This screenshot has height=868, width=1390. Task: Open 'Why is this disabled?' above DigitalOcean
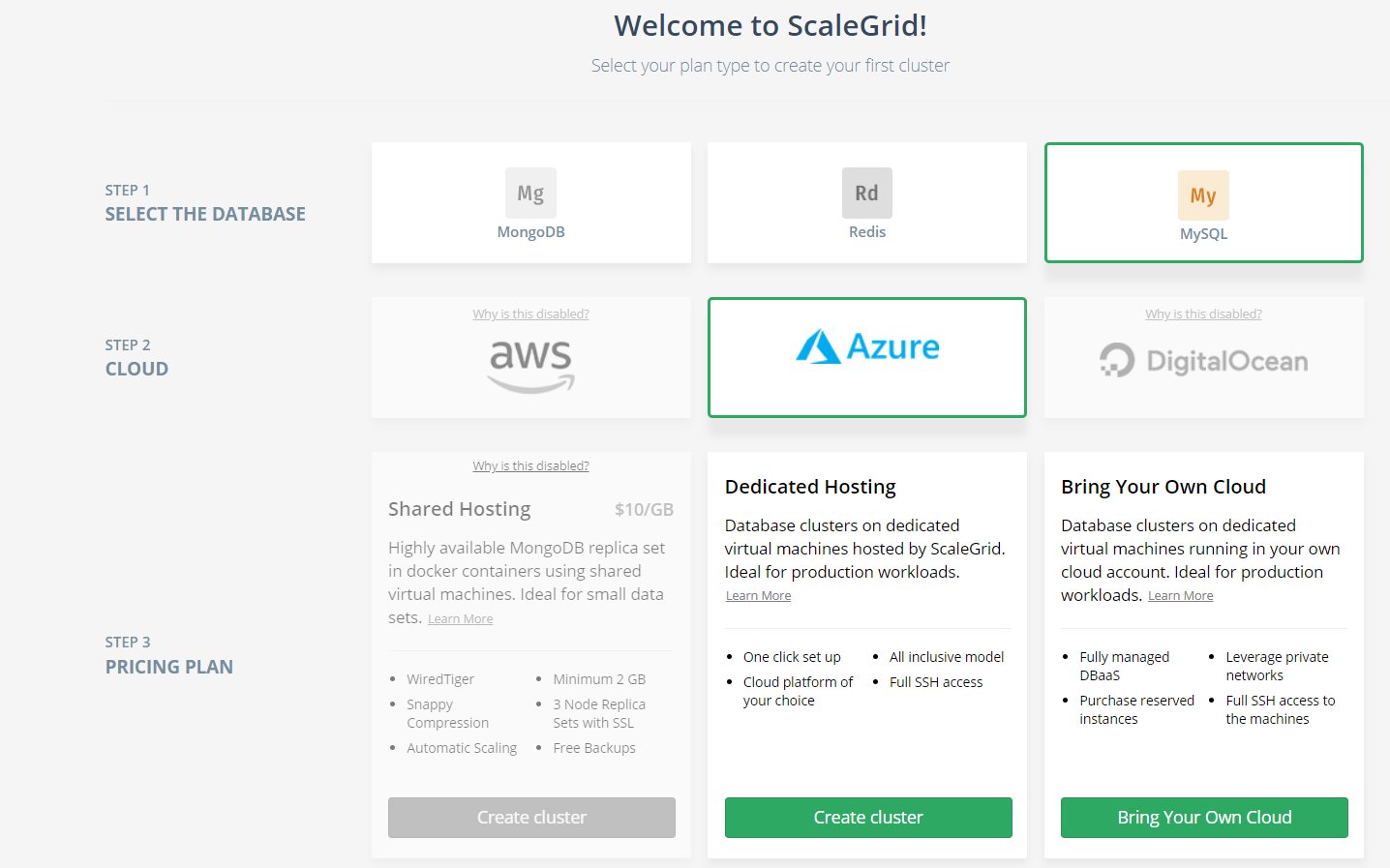click(1203, 314)
